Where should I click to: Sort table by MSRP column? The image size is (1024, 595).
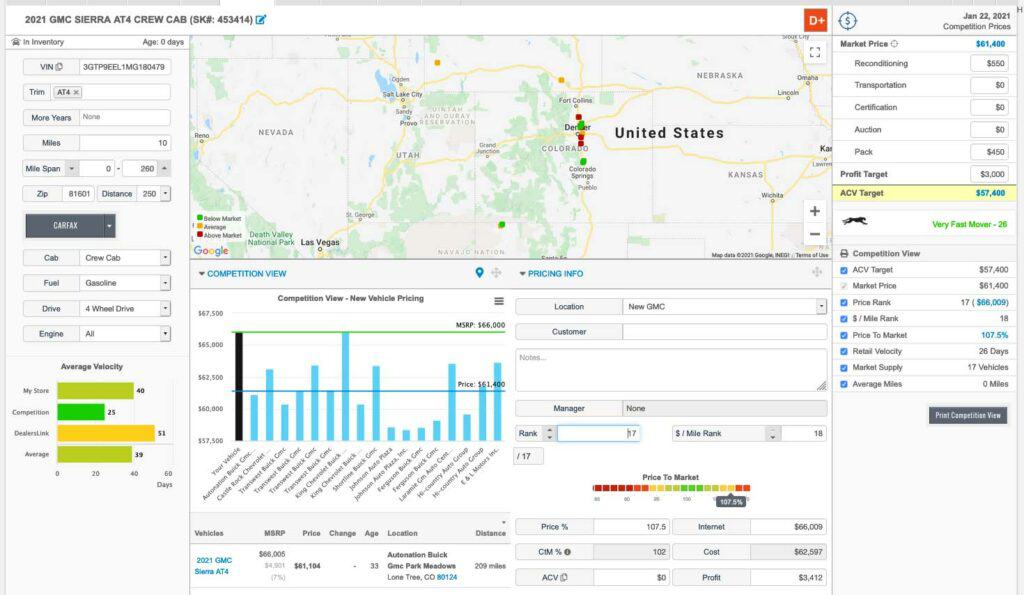pyautogui.click(x=274, y=533)
